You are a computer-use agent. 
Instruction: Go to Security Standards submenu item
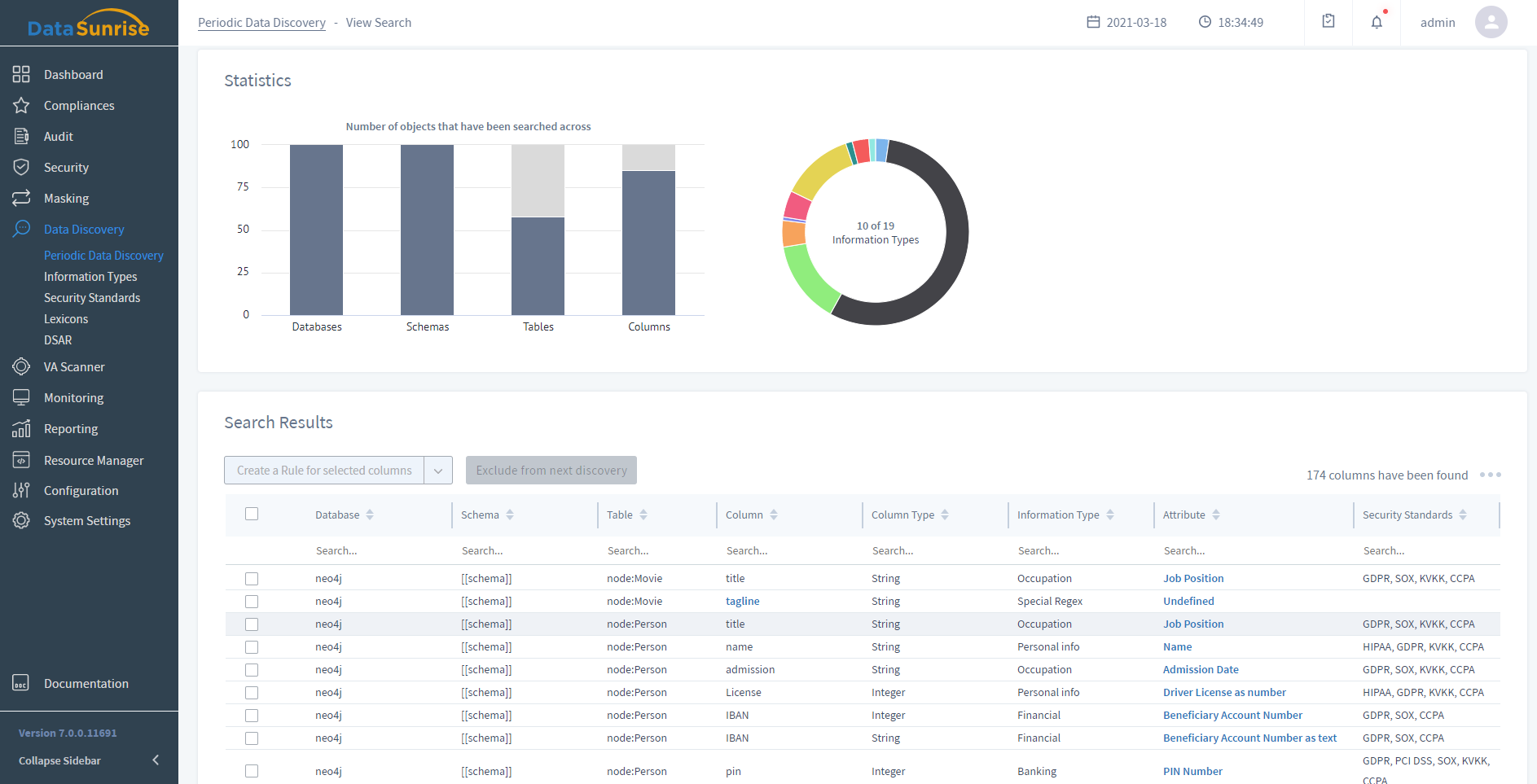pyautogui.click(x=92, y=298)
